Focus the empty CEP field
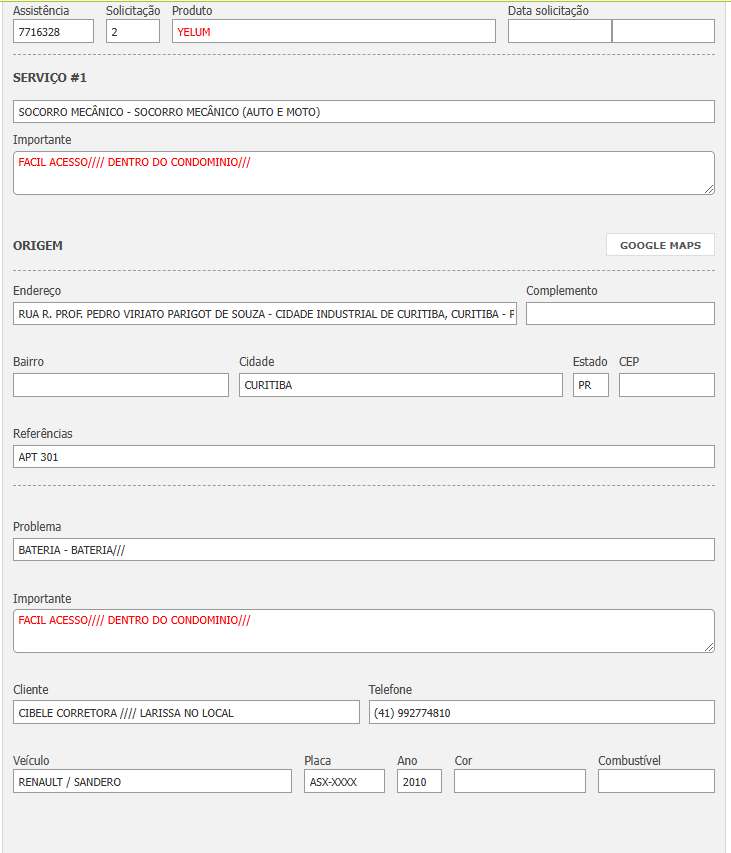Image resolution: width=731 pixels, height=853 pixels. coord(666,385)
